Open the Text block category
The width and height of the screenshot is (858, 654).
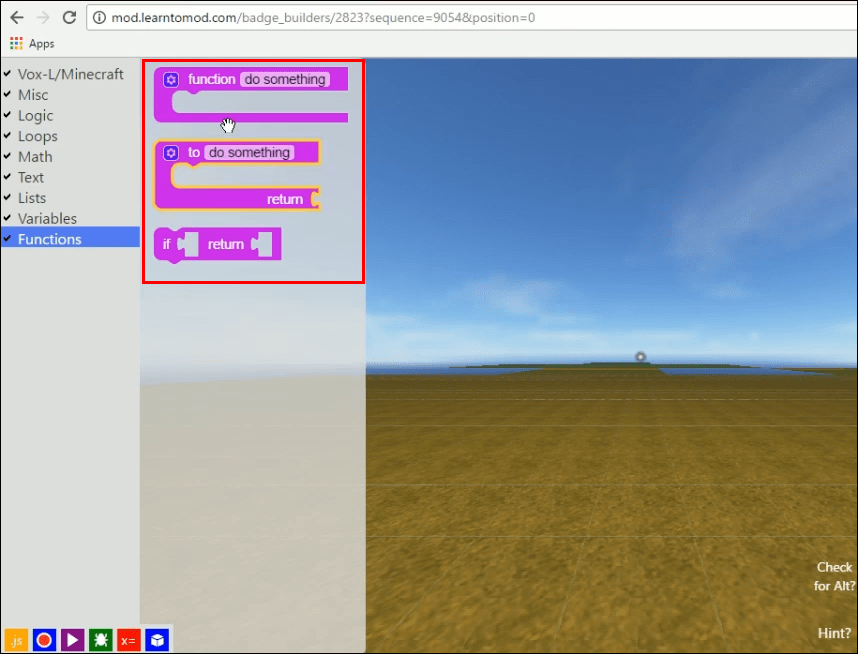31,177
